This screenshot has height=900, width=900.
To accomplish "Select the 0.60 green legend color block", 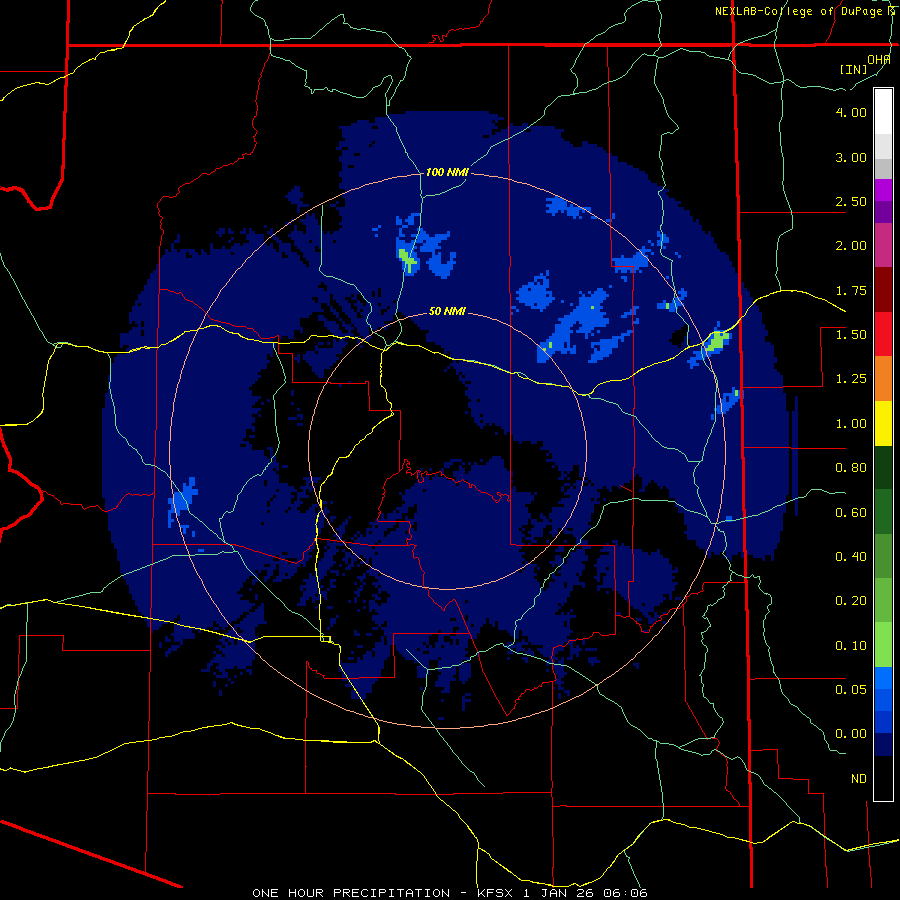I will point(883,512).
